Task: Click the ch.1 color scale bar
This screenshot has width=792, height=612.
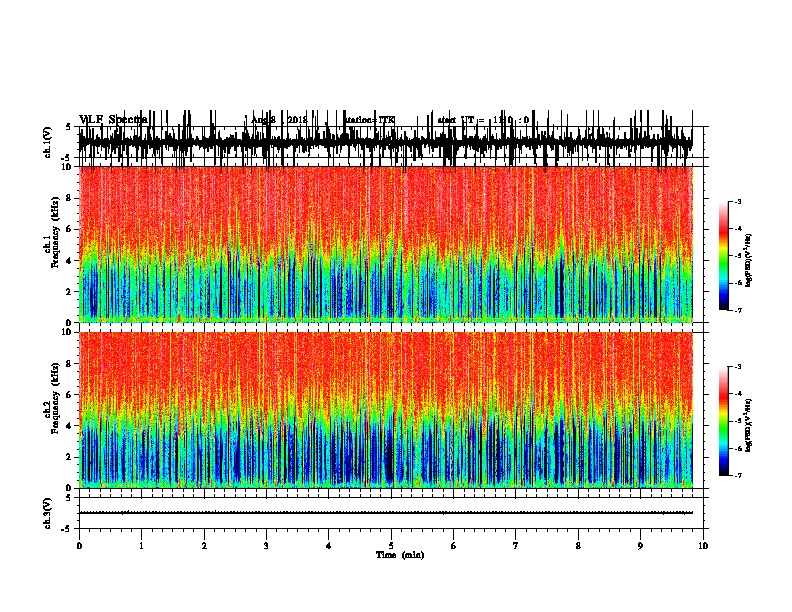Action: 723,256
